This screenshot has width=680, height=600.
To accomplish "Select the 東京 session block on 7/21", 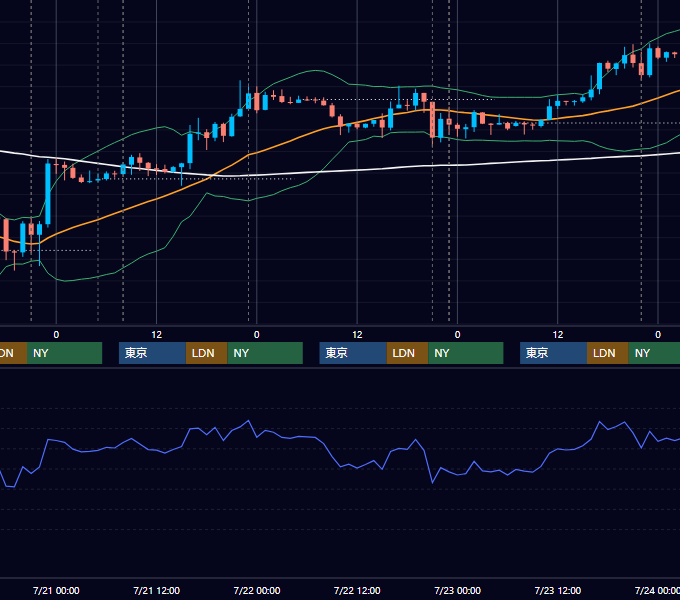I will [x=152, y=353].
